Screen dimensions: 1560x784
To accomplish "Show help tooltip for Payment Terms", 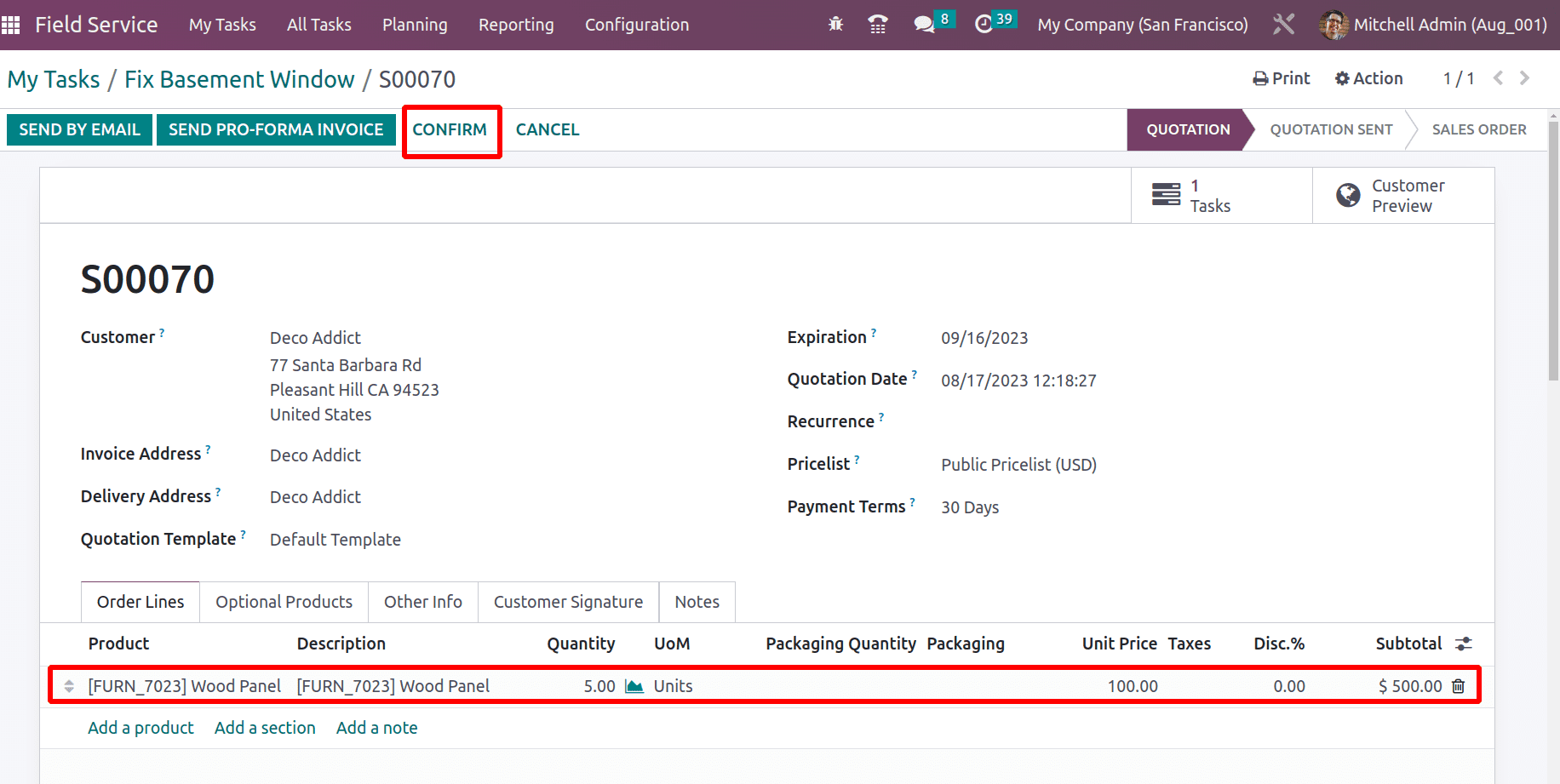I will (x=913, y=502).
